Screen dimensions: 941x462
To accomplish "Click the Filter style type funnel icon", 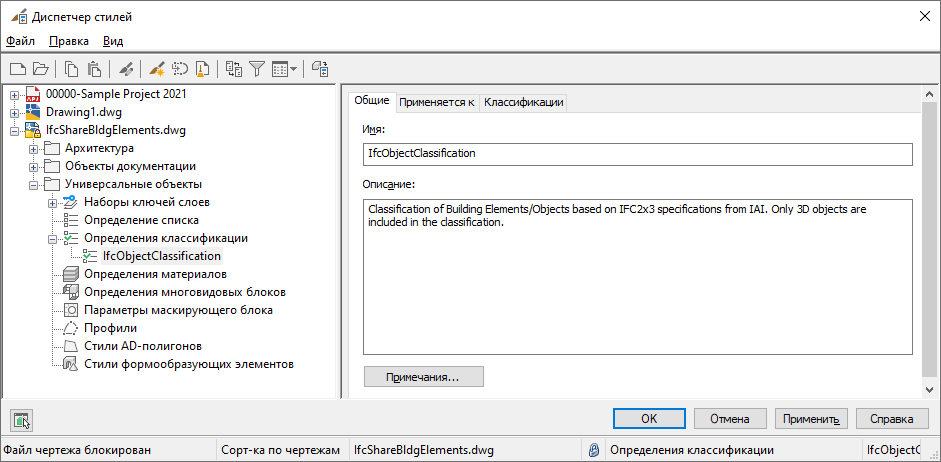I will (x=256, y=69).
